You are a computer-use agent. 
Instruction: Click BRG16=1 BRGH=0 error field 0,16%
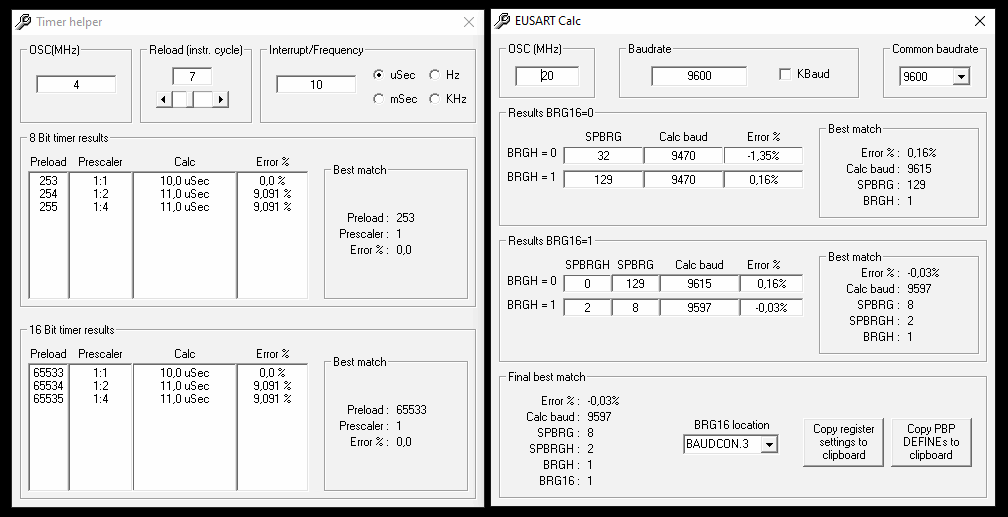click(x=771, y=284)
